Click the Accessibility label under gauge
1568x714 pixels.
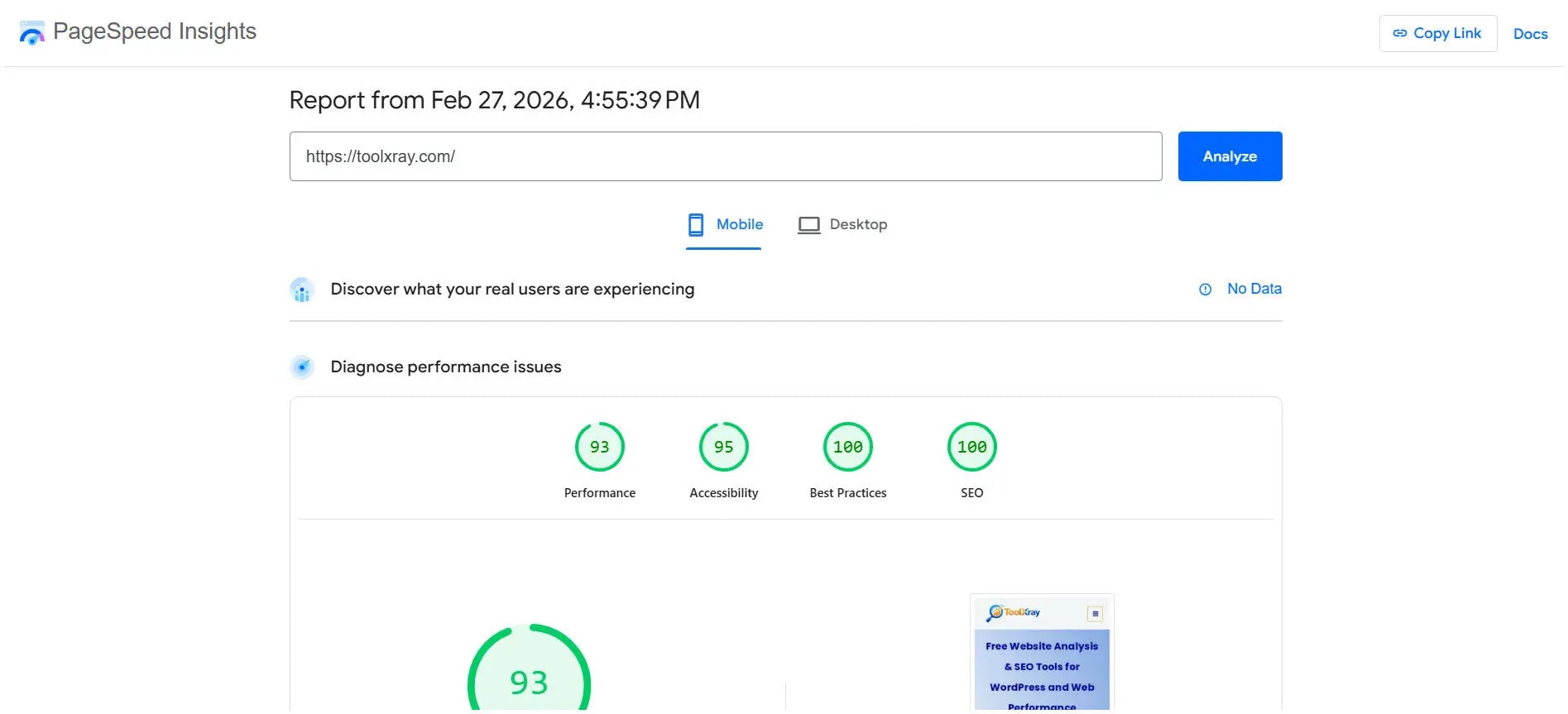click(724, 493)
